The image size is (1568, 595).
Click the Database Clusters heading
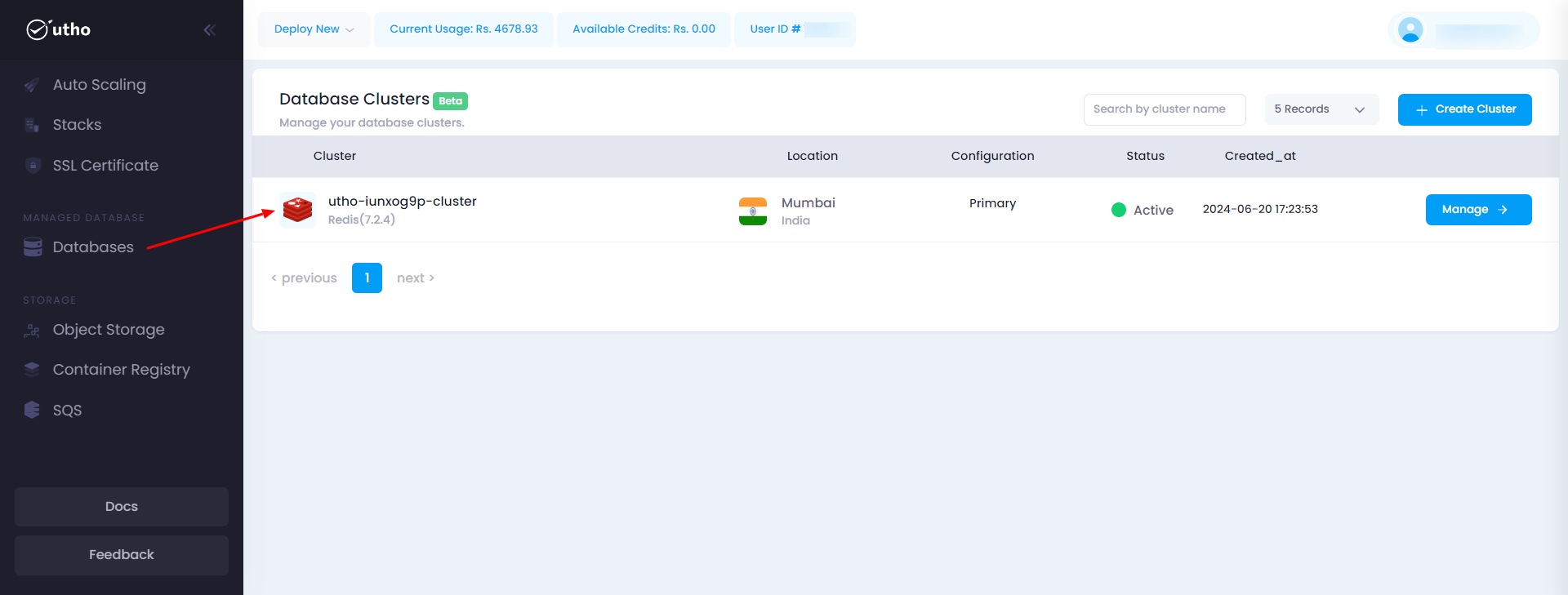click(354, 100)
